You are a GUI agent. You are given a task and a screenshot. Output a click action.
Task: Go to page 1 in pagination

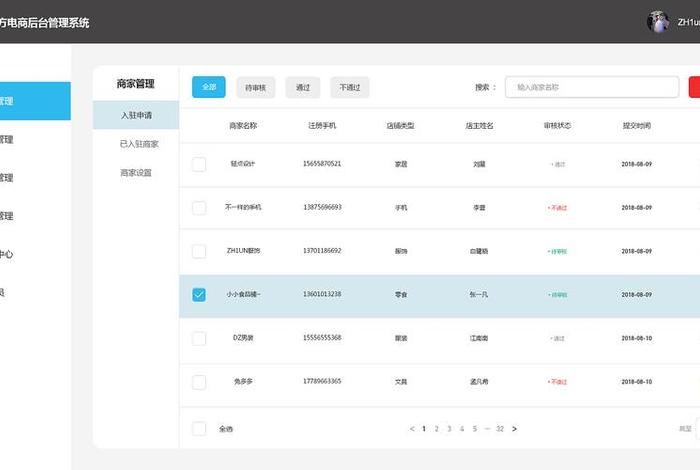[424, 429]
